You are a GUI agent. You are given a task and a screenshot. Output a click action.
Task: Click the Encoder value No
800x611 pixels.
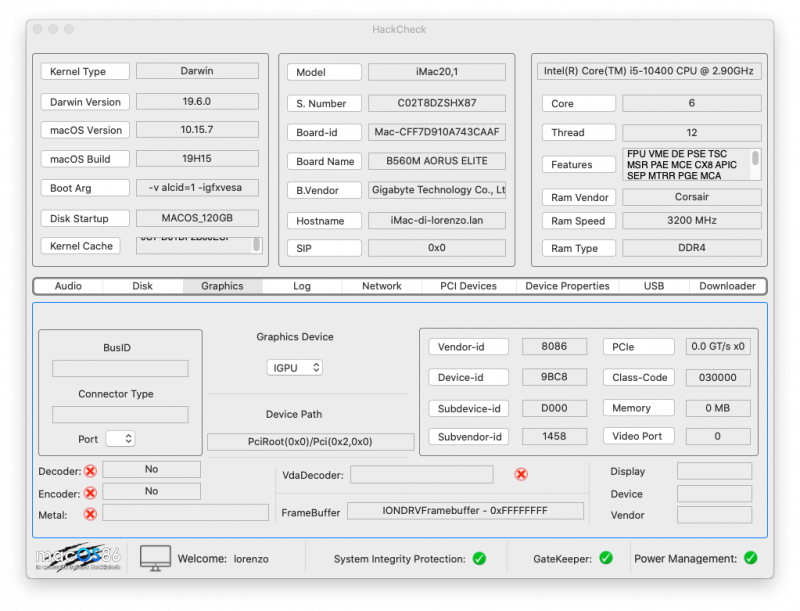(x=152, y=491)
